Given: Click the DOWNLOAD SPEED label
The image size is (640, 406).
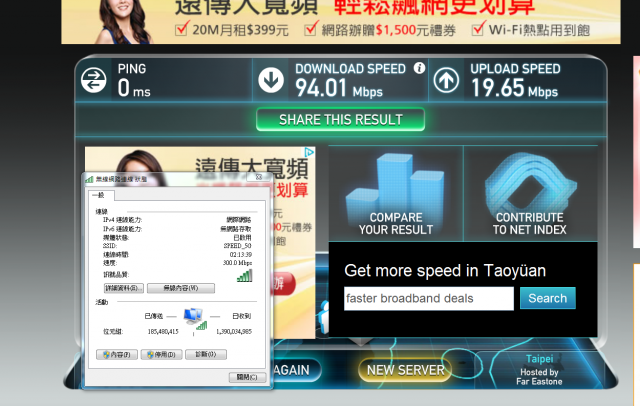Looking at the screenshot, I should [351, 69].
